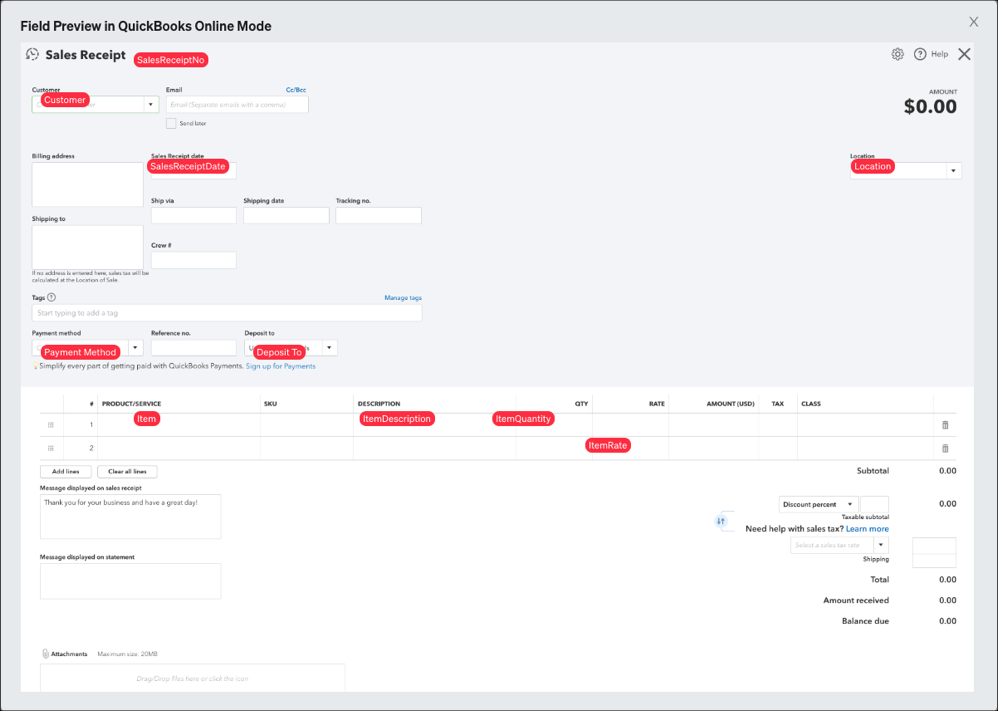This screenshot has height=711, width=998.
Task: Click the blue sort arrows bubble near sales tax
Action: pyautogui.click(x=723, y=521)
